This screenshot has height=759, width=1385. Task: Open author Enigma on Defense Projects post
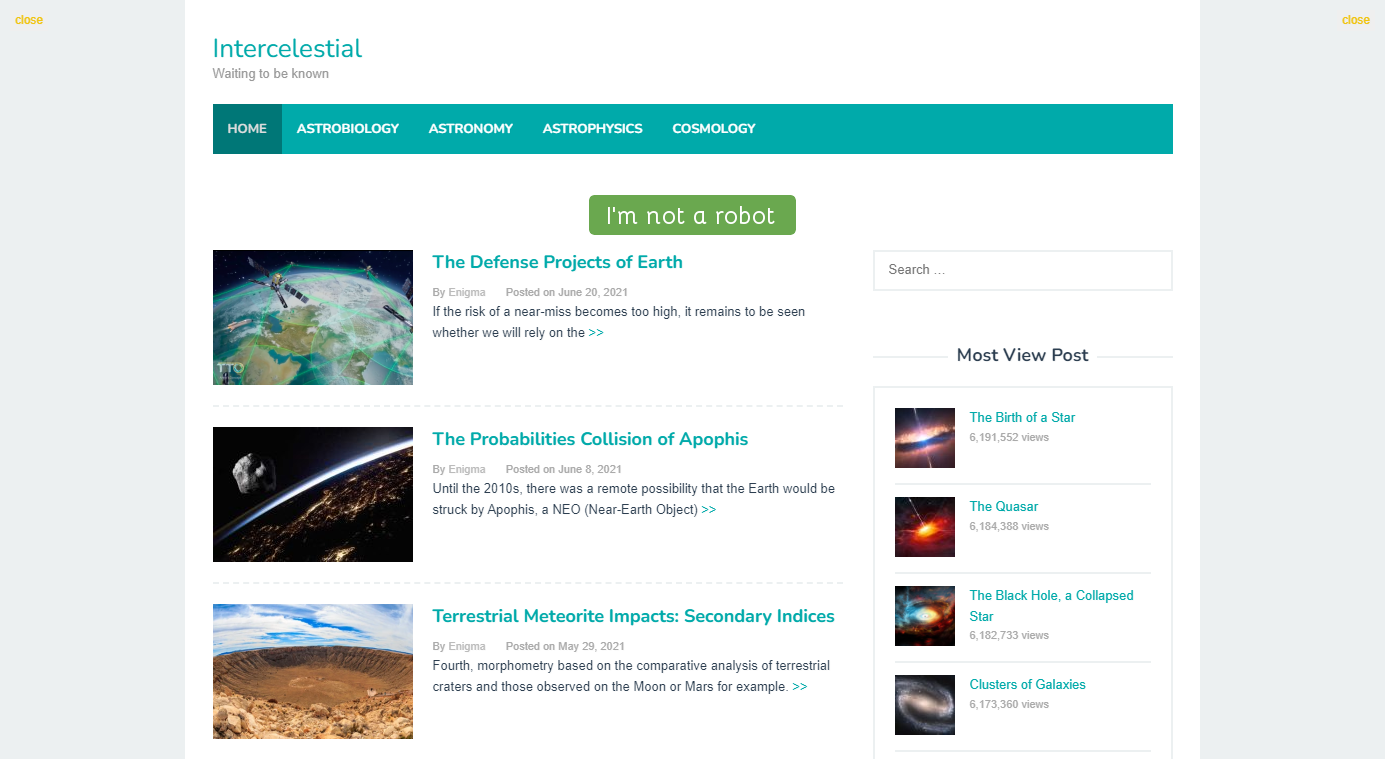tap(466, 292)
